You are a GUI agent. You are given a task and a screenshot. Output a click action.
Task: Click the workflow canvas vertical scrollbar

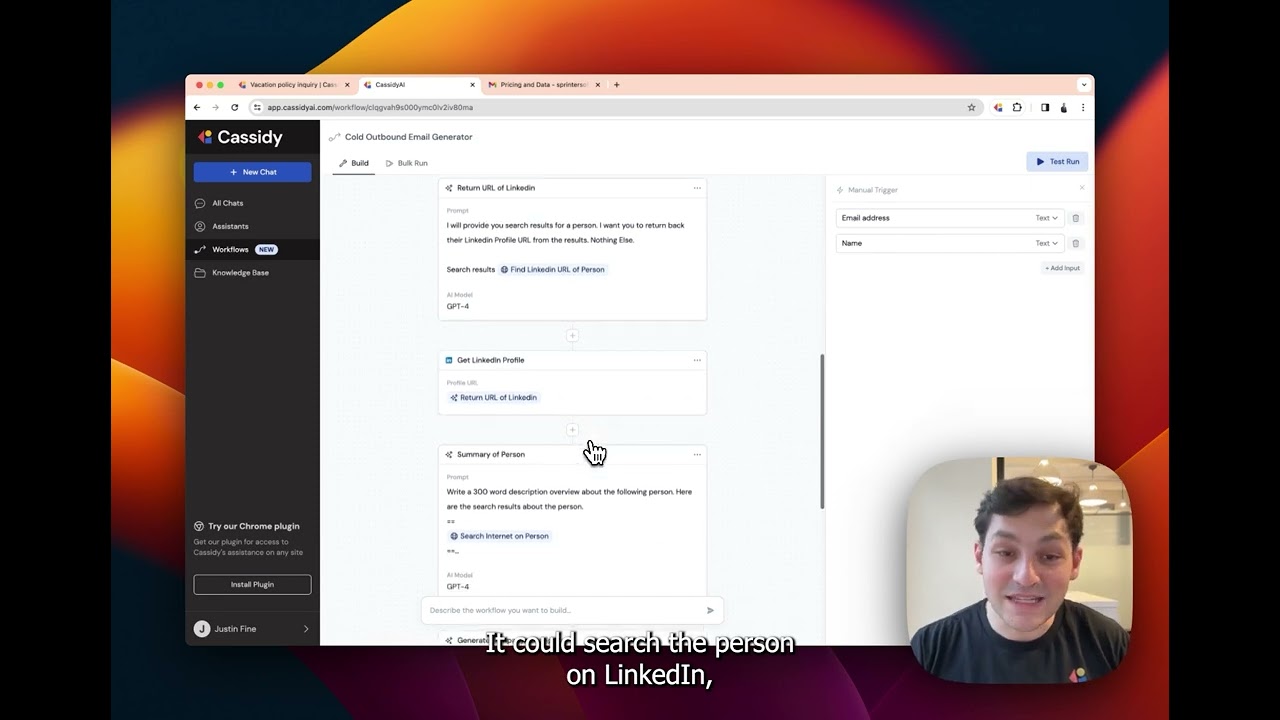coord(822,431)
